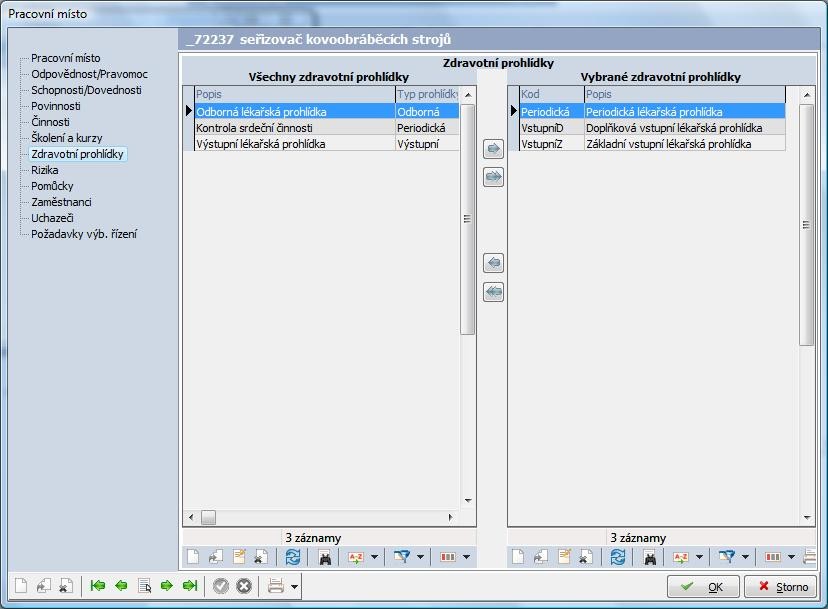Go to last record in bottom toolbar
Image resolution: width=828 pixels, height=609 pixels.
coord(188,586)
